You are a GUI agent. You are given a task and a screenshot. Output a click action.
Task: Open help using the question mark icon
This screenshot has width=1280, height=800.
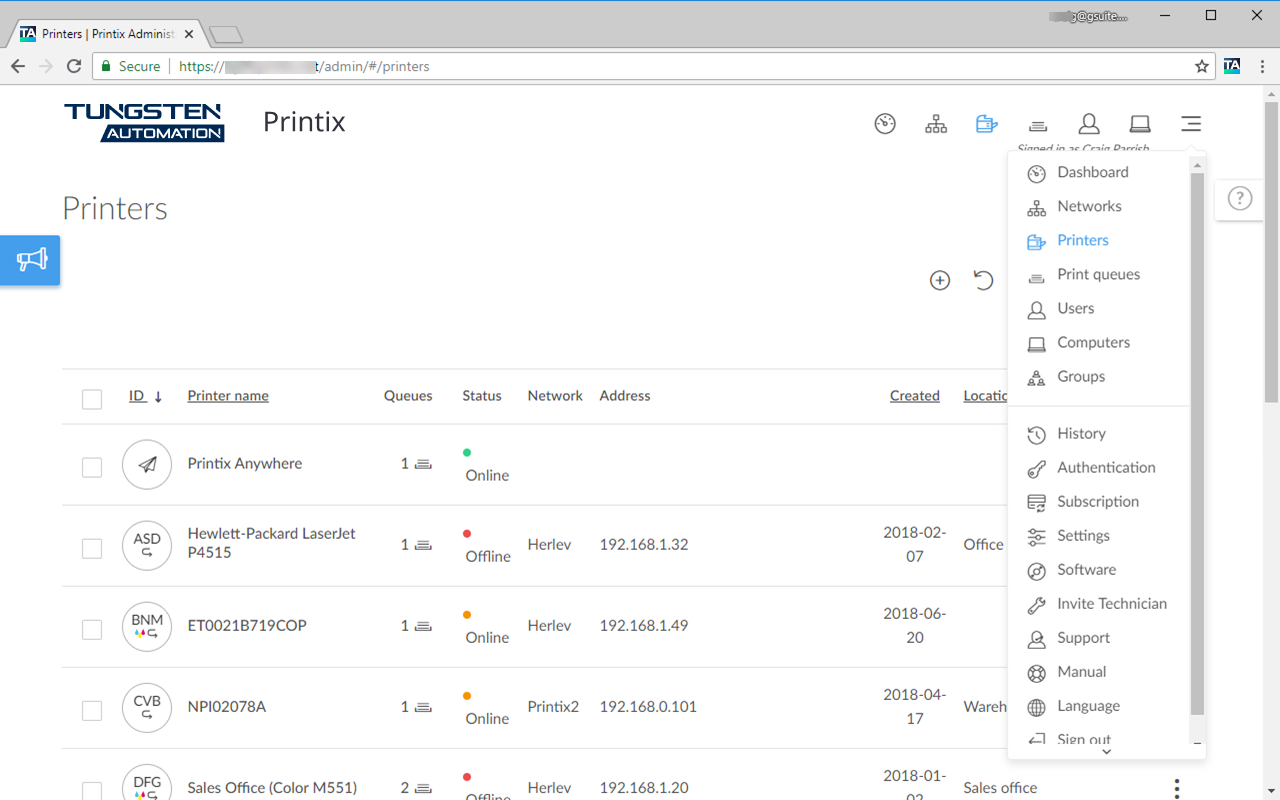pyautogui.click(x=1240, y=198)
